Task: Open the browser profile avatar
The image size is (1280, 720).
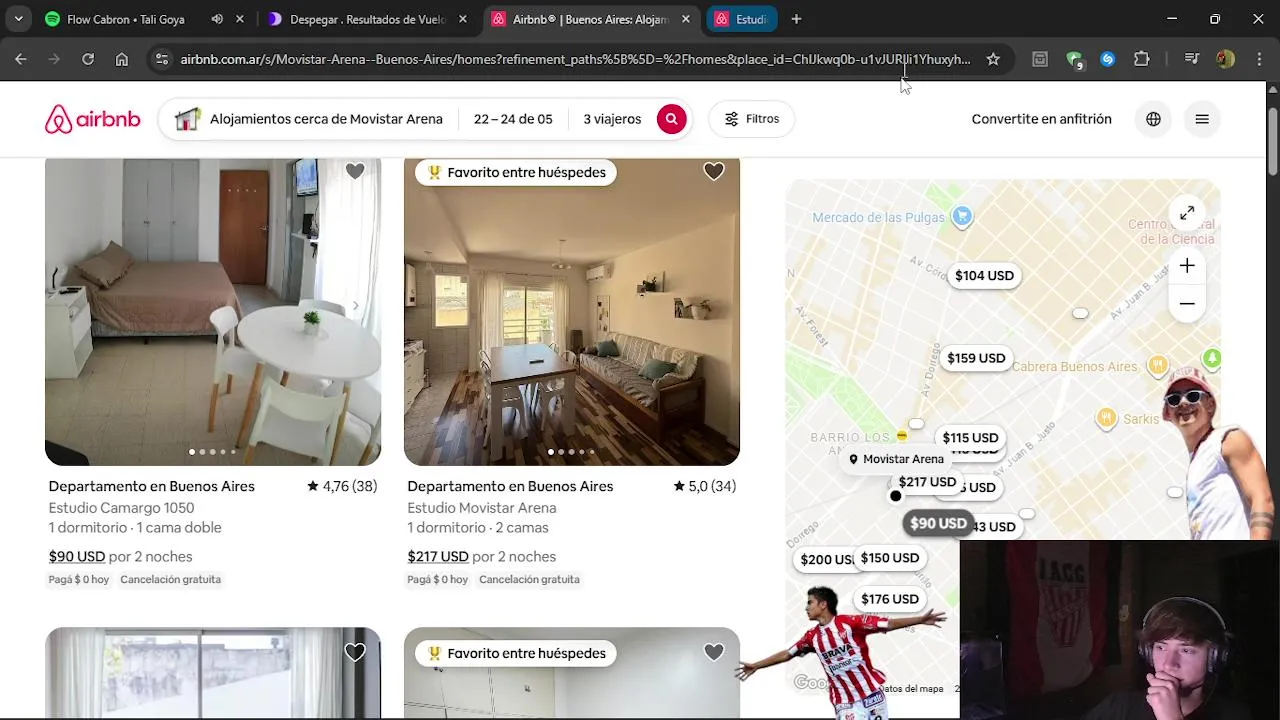Action: tap(1225, 59)
